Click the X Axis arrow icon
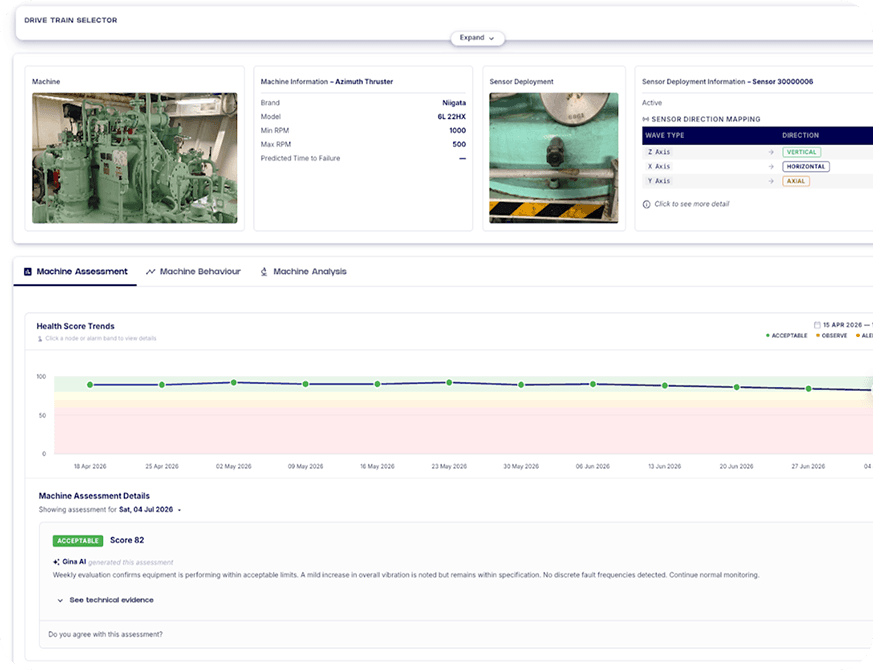Image resolution: width=873 pixels, height=670 pixels. pos(771,167)
